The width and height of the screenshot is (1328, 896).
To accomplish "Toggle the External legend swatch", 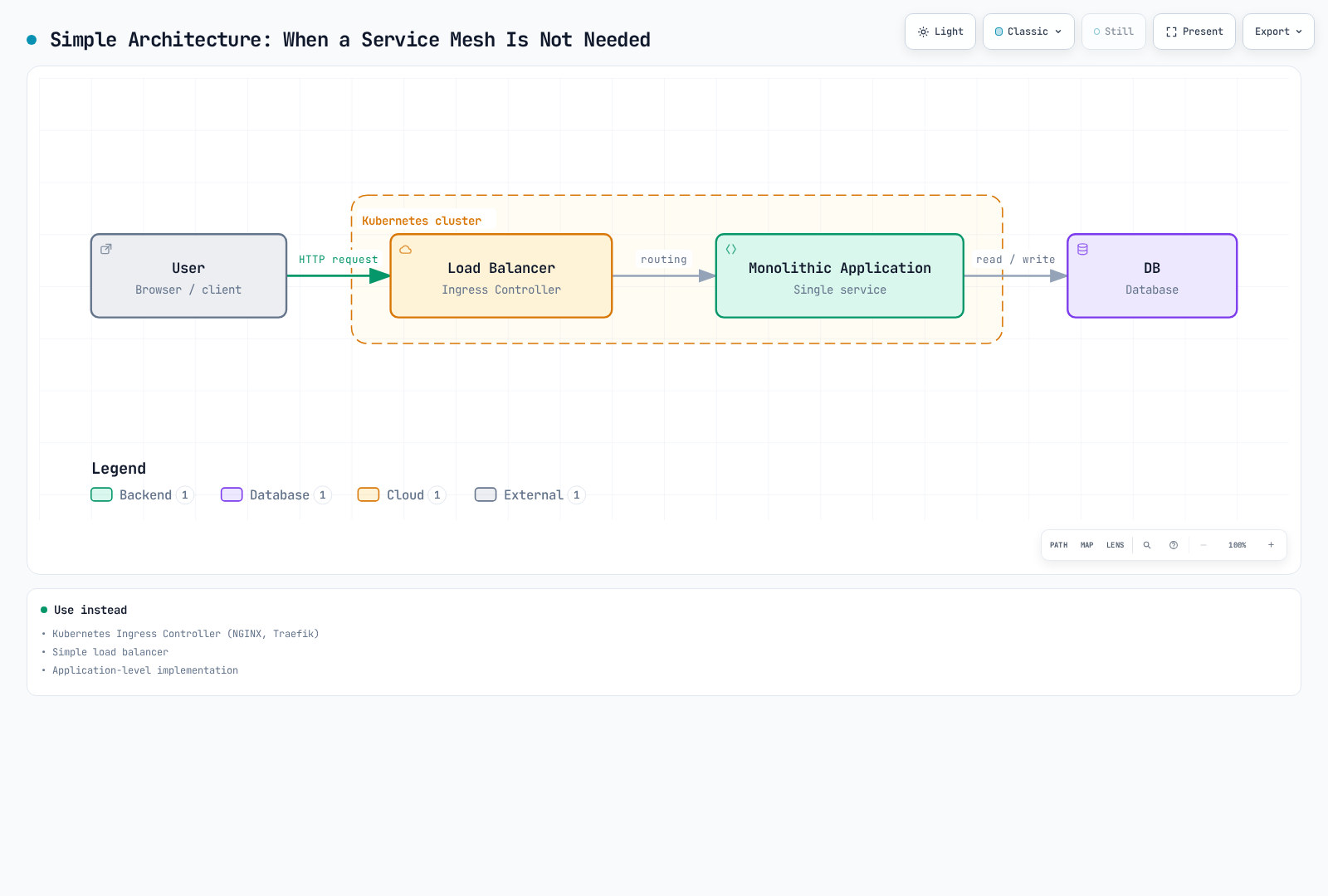I will click(x=486, y=494).
